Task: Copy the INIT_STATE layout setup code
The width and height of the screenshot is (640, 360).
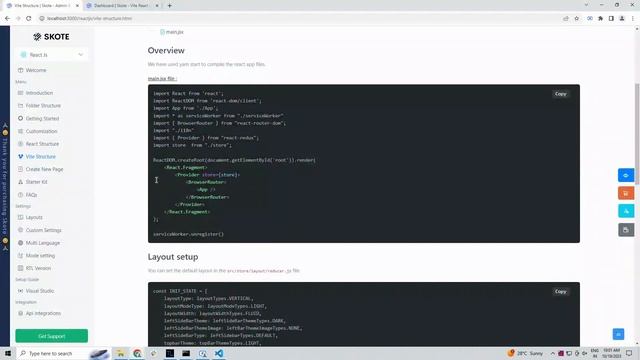Action: coord(560,291)
